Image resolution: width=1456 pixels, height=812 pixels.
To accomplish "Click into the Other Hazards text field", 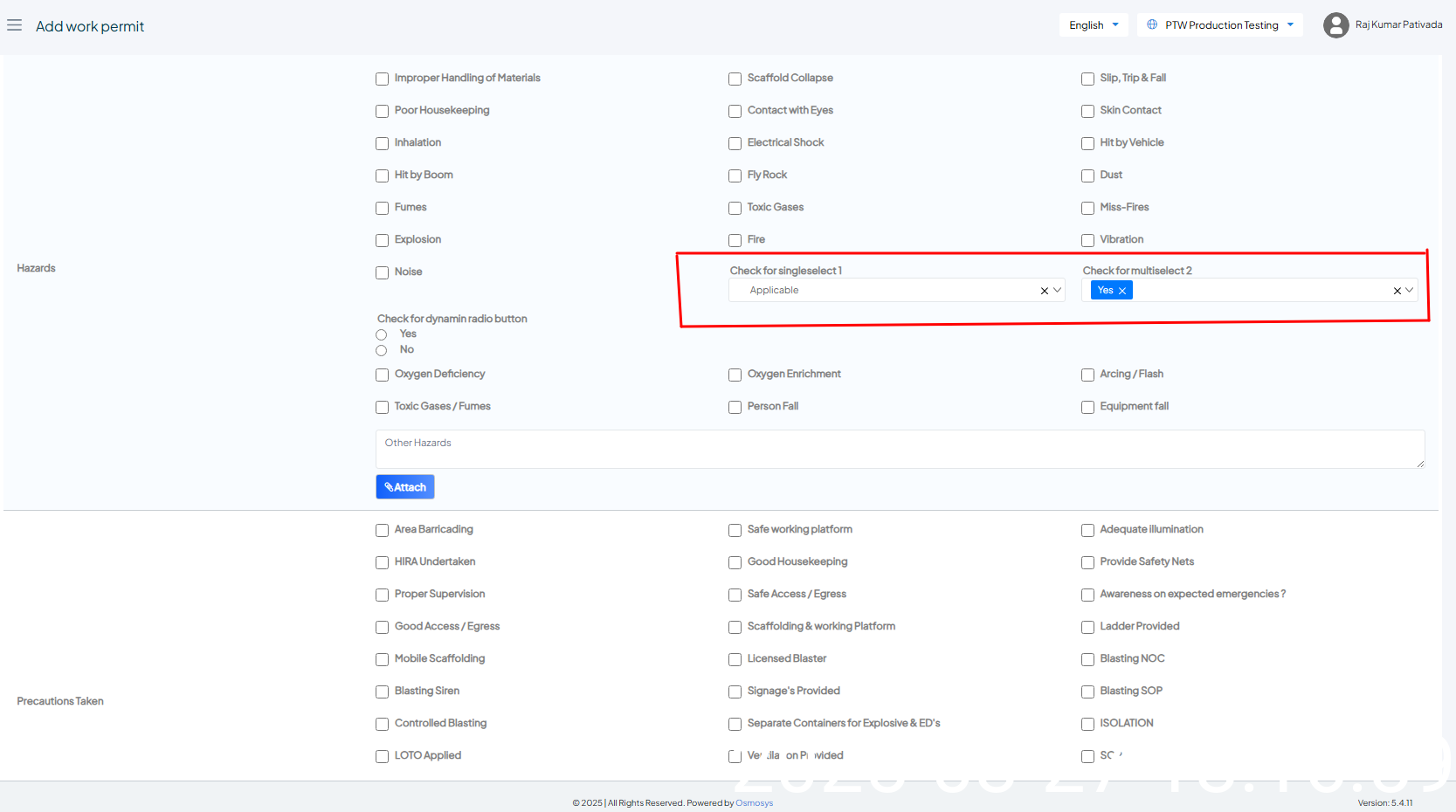I will [900, 449].
